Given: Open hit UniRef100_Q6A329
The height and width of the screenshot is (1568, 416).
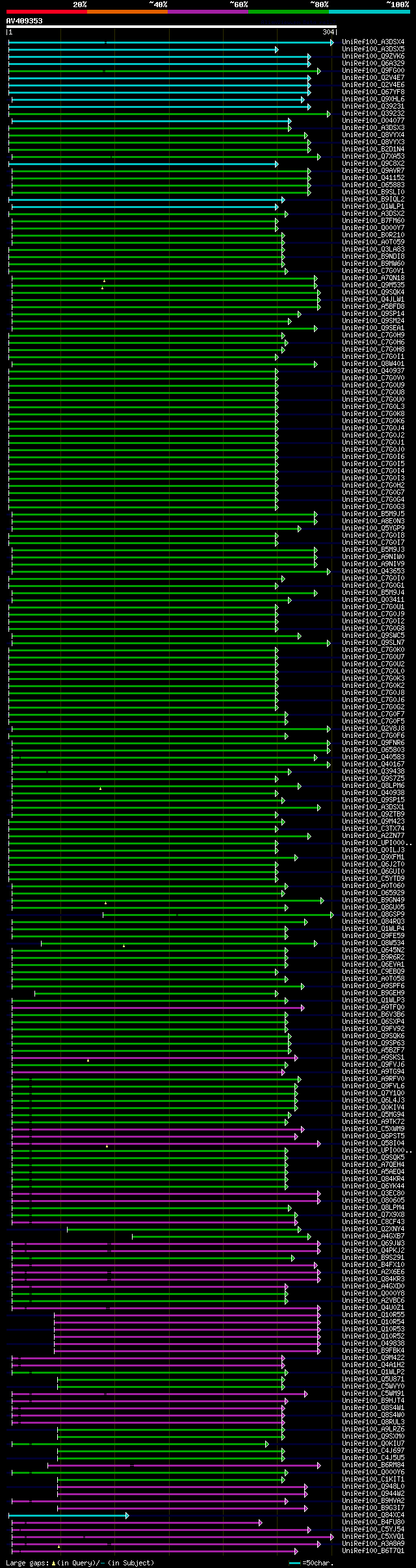Looking at the screenshot, I should (x=373, y=64).
